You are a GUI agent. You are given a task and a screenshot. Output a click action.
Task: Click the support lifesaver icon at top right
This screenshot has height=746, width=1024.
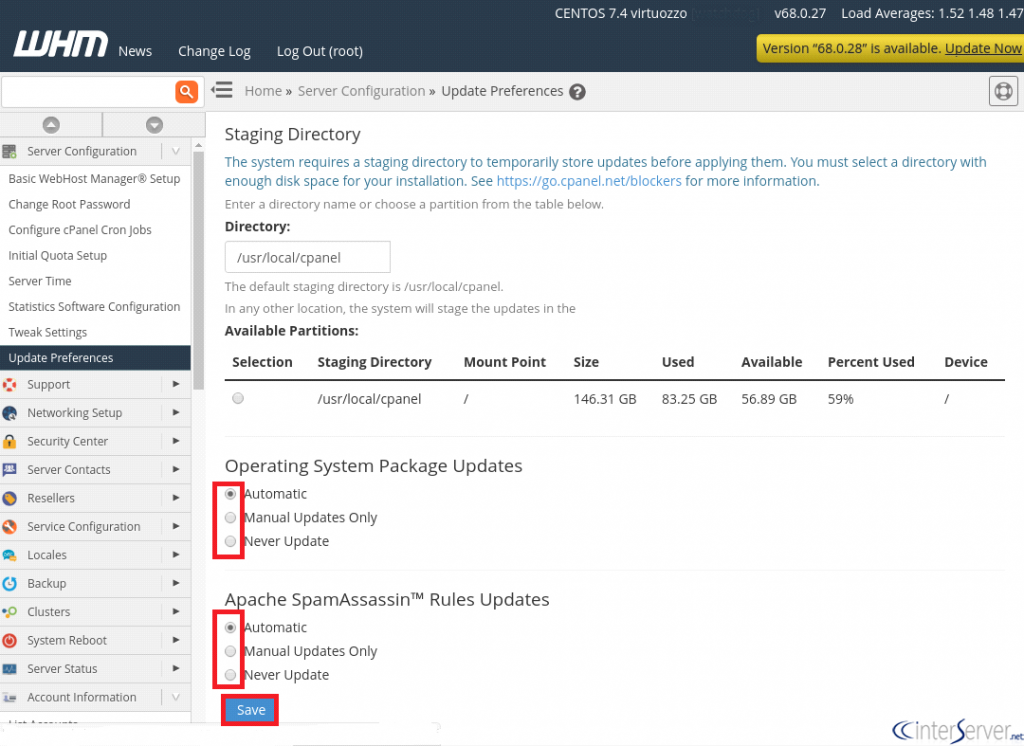(x=1003, y=91)
